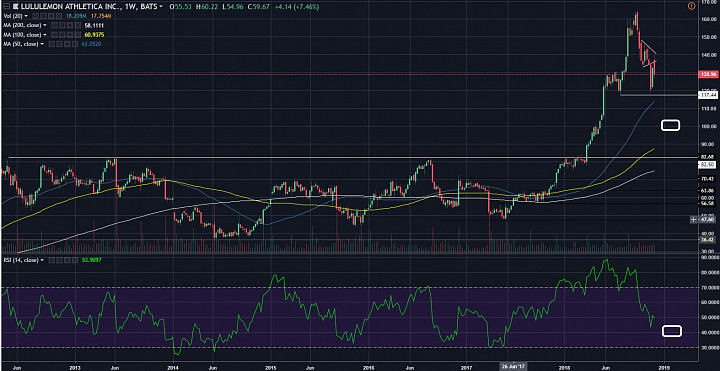Click the 100.00 label on price scale
The image size is (720, 371).
pyautogui.click(x=709, y=126)
